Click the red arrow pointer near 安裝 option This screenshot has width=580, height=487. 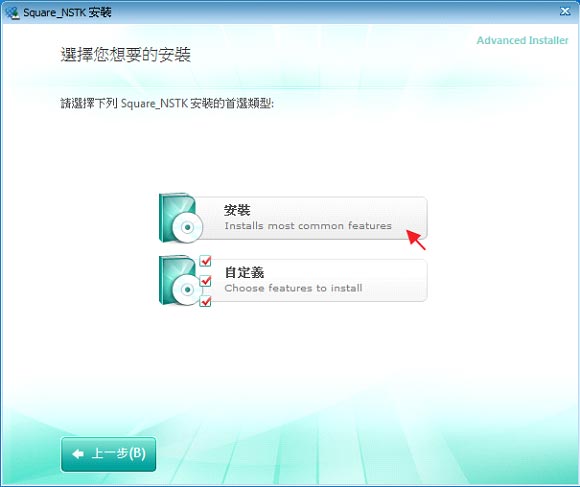point(416,240)
